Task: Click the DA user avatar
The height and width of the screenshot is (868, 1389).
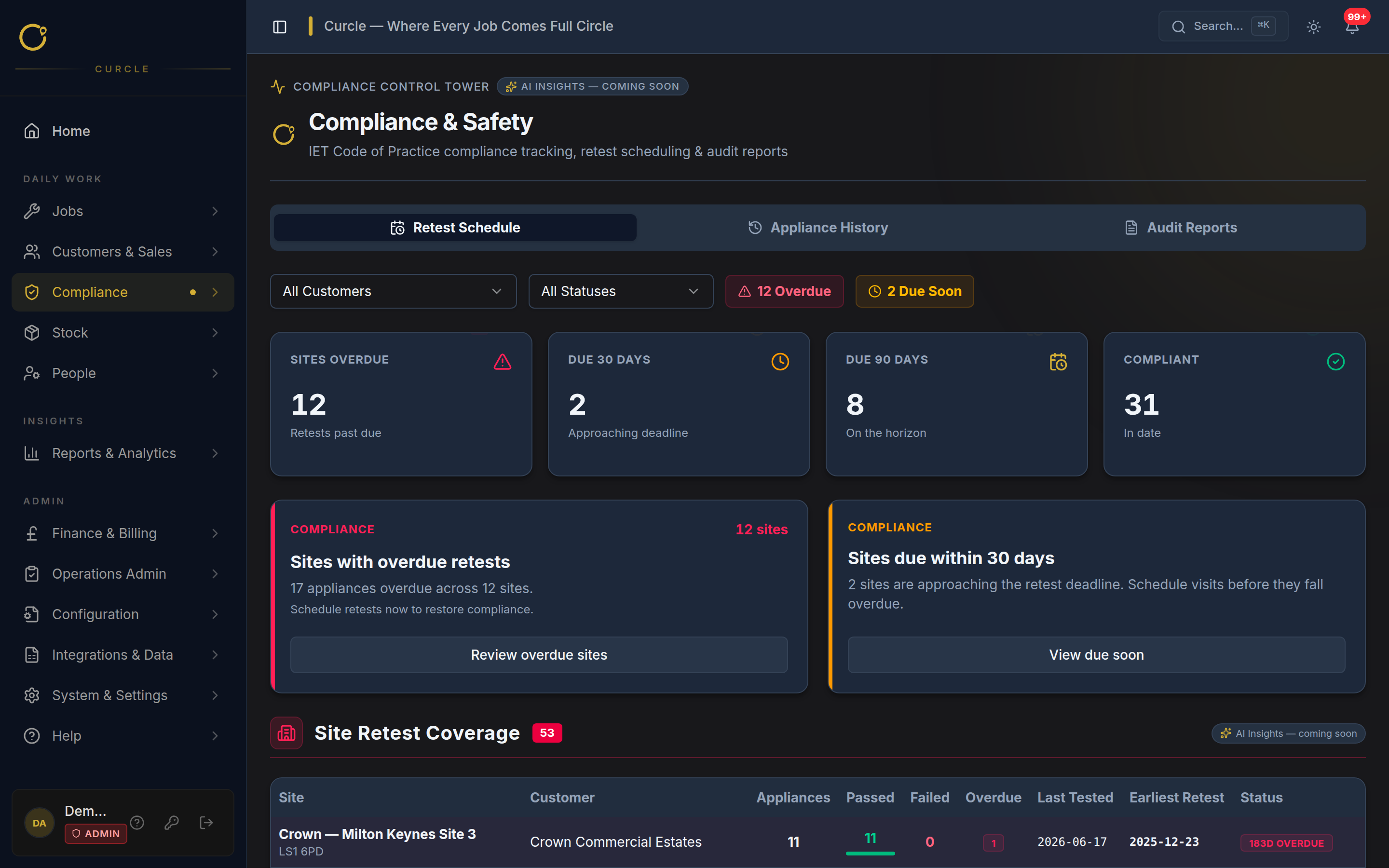Action: click(x=39, y=823)
